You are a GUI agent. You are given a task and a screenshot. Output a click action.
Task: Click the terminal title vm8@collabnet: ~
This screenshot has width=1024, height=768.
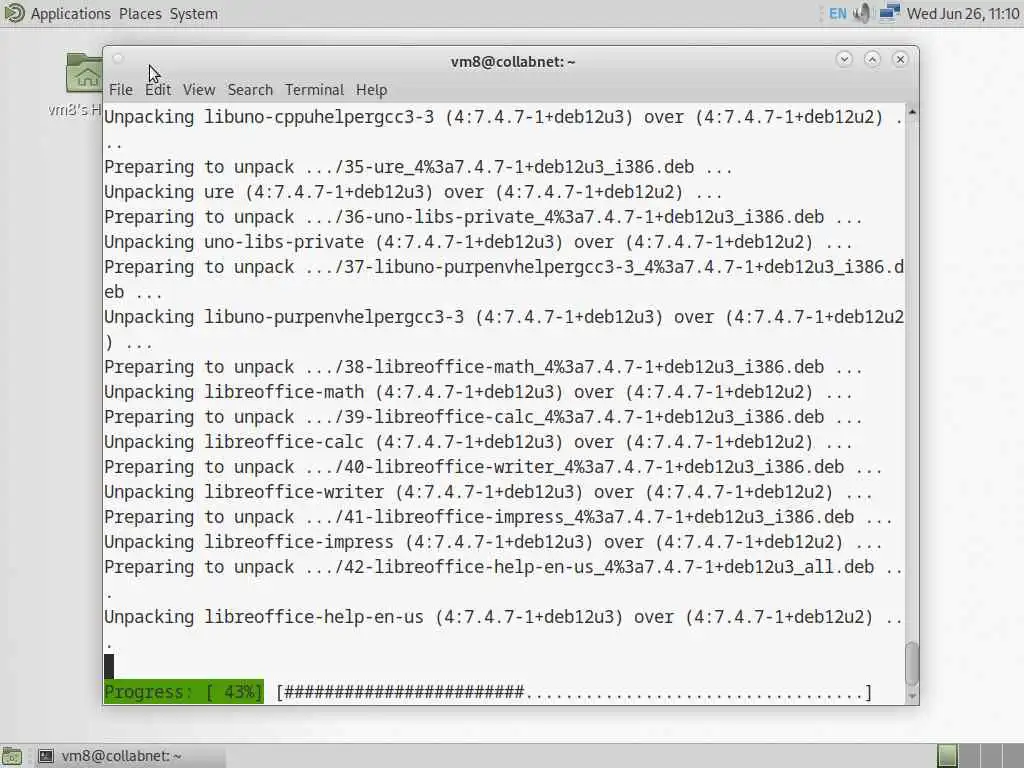coord(513,61)
